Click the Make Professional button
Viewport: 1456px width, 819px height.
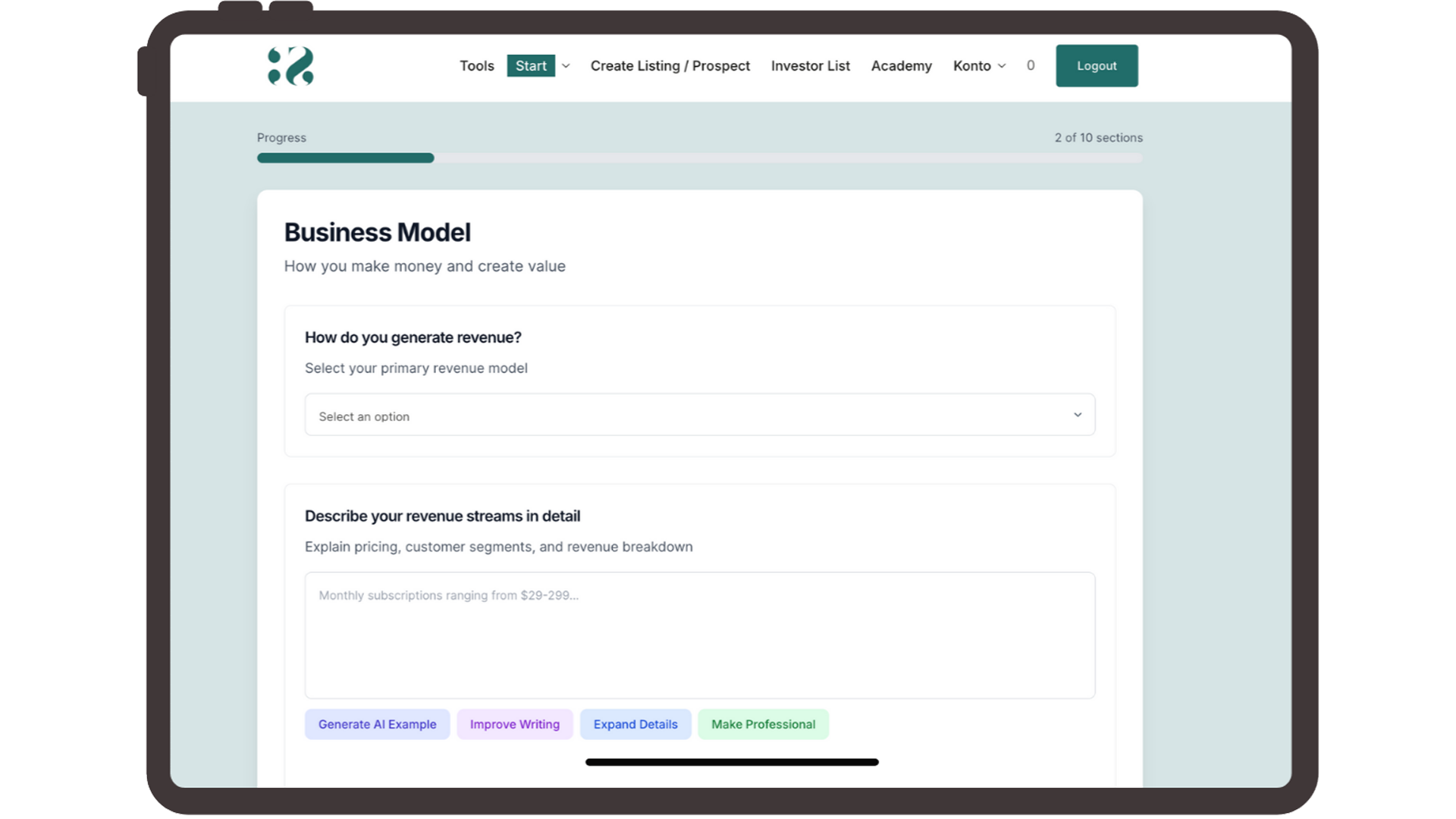click(x=763, y=724)
